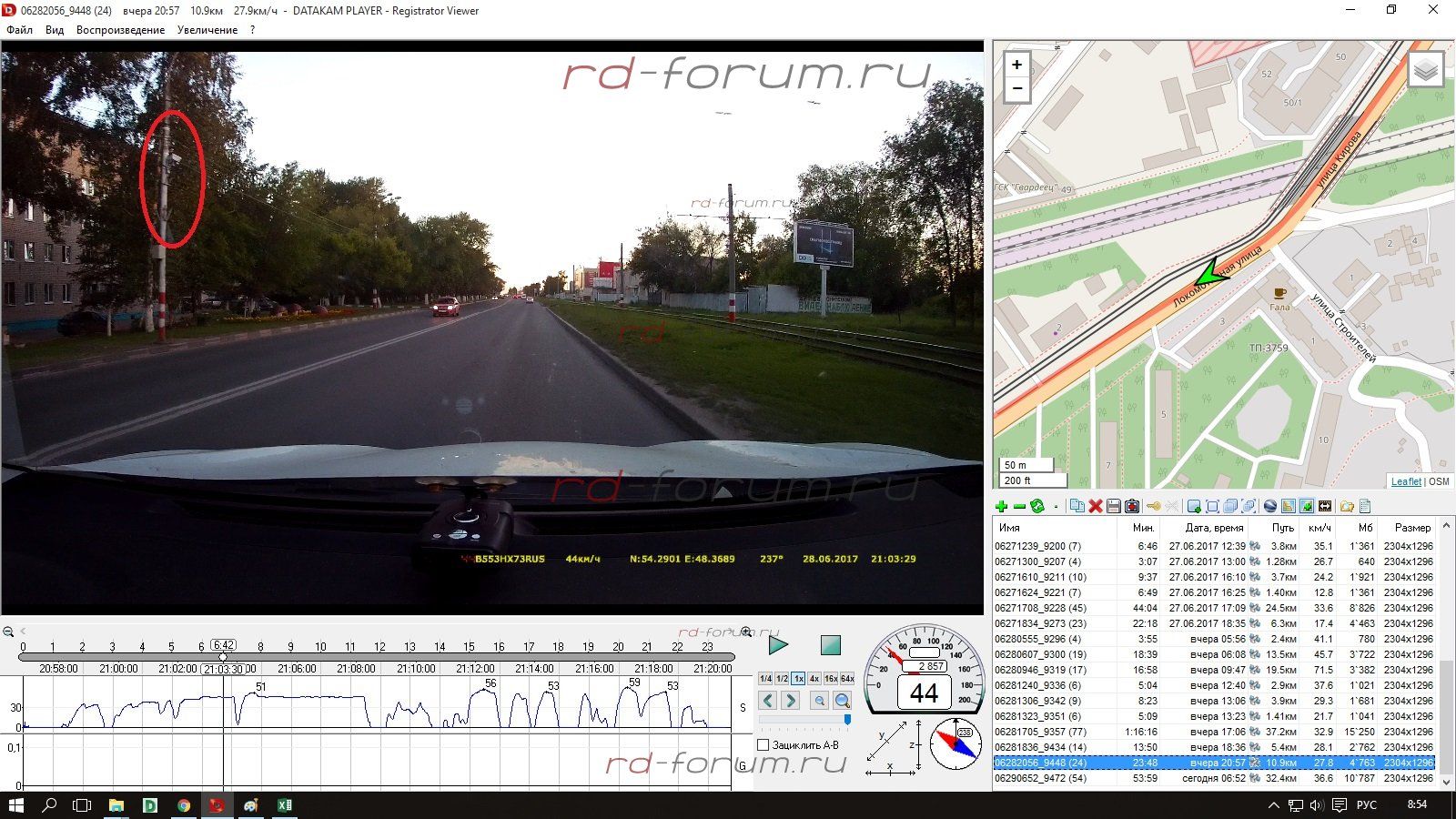Open the Воспроизведение menu
This screenshot has height=819, width=1456.
[120, 30]
